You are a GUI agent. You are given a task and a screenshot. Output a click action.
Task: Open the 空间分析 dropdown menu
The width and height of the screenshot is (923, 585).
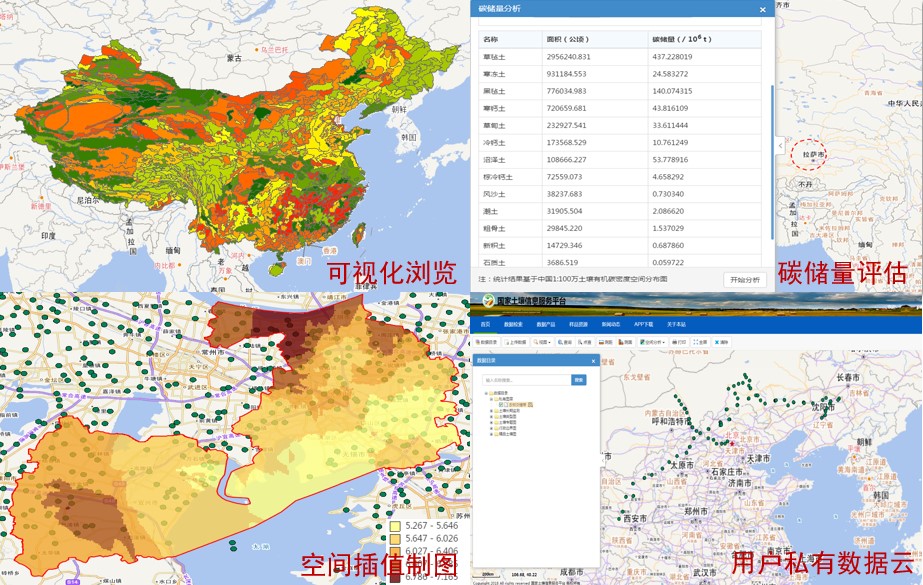click(655, 342)
